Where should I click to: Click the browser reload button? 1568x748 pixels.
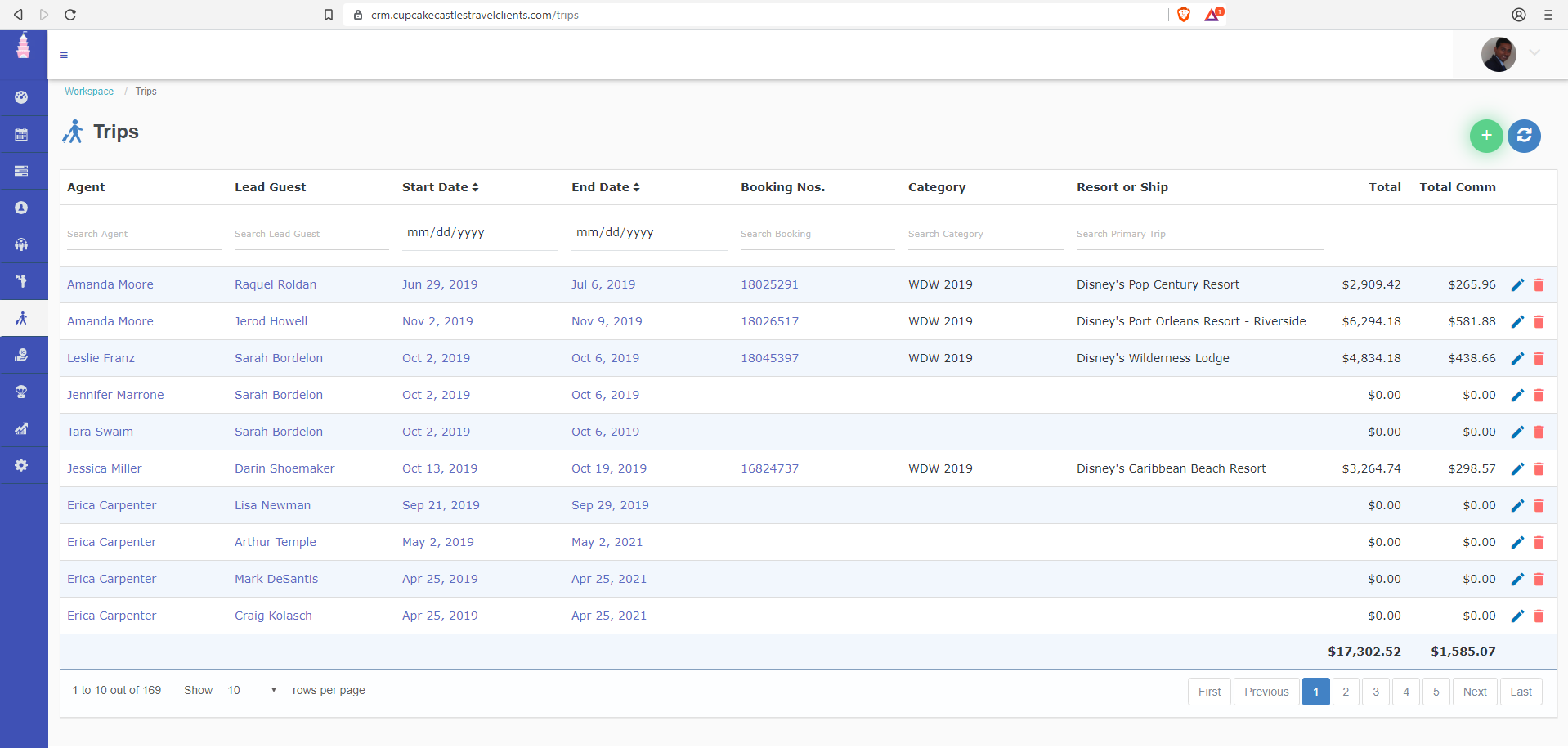click(70, 15)
